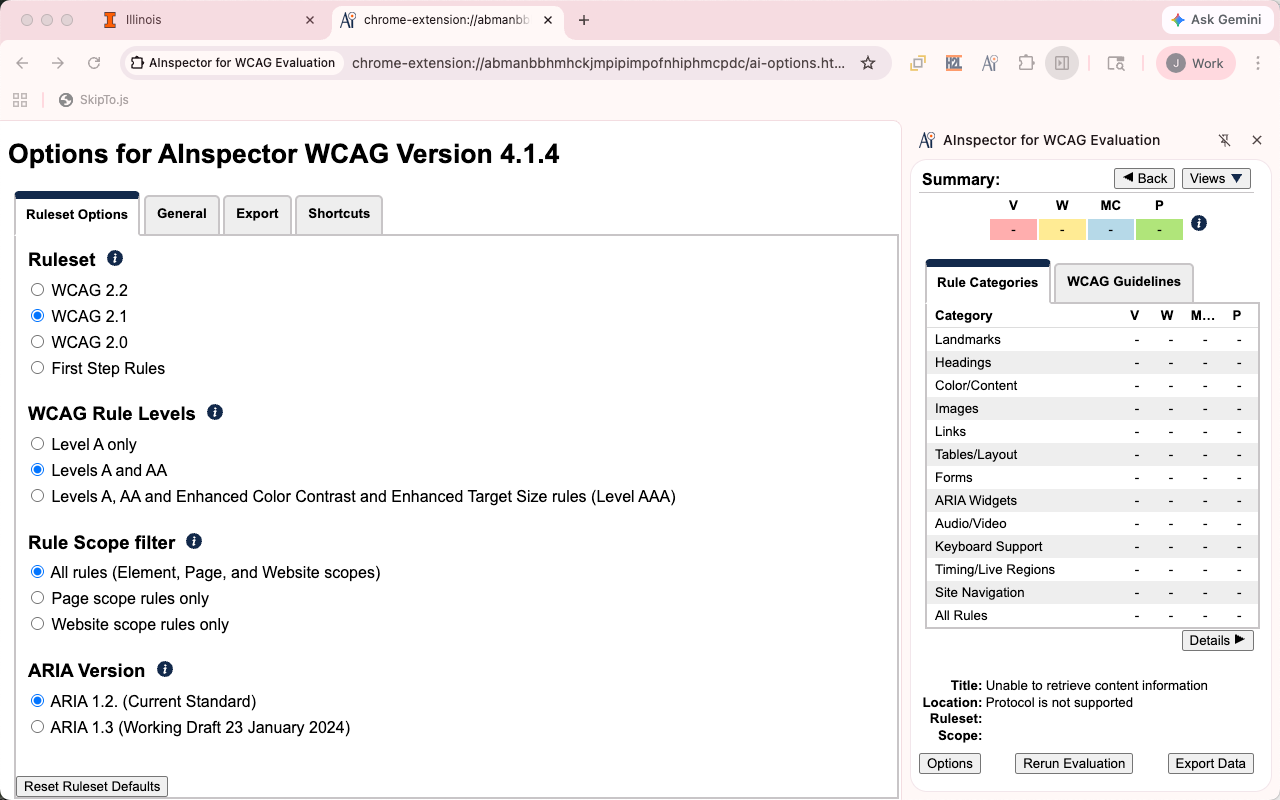Screen dimensions: 1280x800
Task: Select Levels A, AA and Enhanced AAA rules
Action: click(x=37, y=496)
